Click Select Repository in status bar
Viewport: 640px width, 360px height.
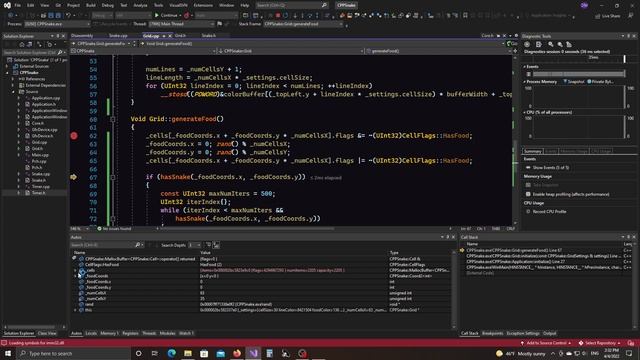pos(600,343)
